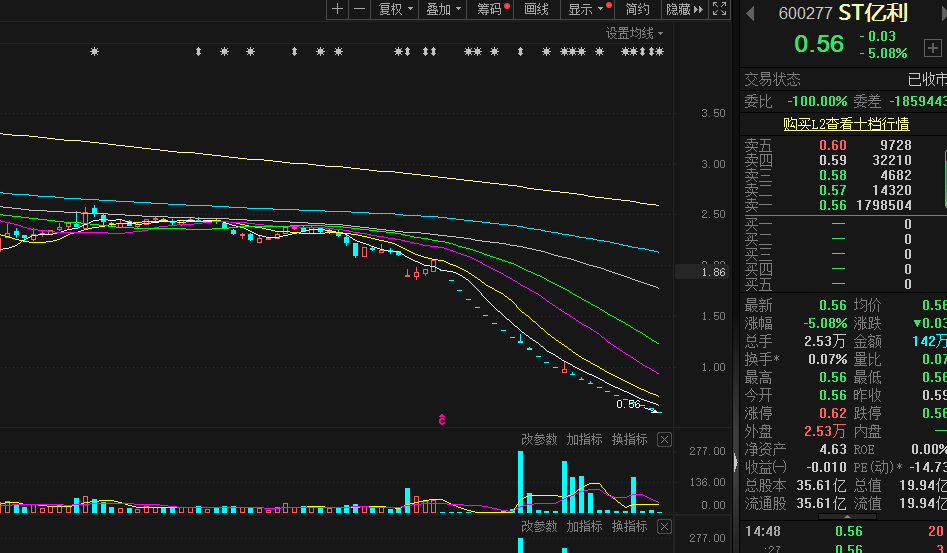Viewport: 947px width, 553px height.
Task: Click 加指标 in the upper indicator panel
Action: coord(584,440)
